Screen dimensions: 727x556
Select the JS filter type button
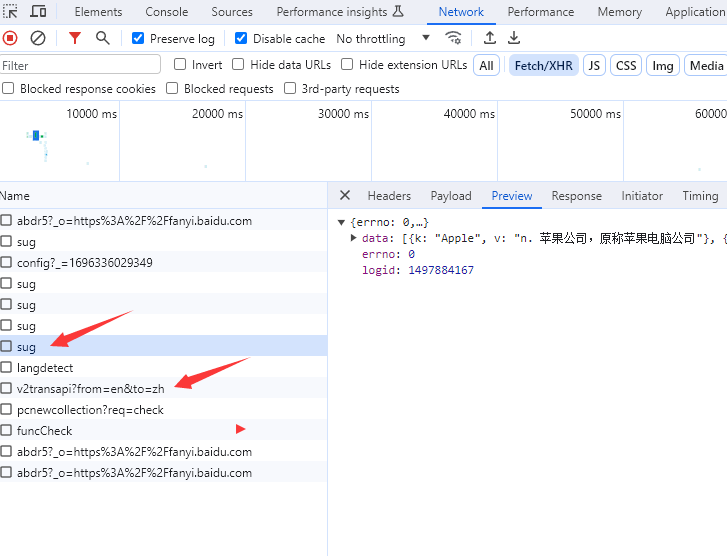click(594, 65)
